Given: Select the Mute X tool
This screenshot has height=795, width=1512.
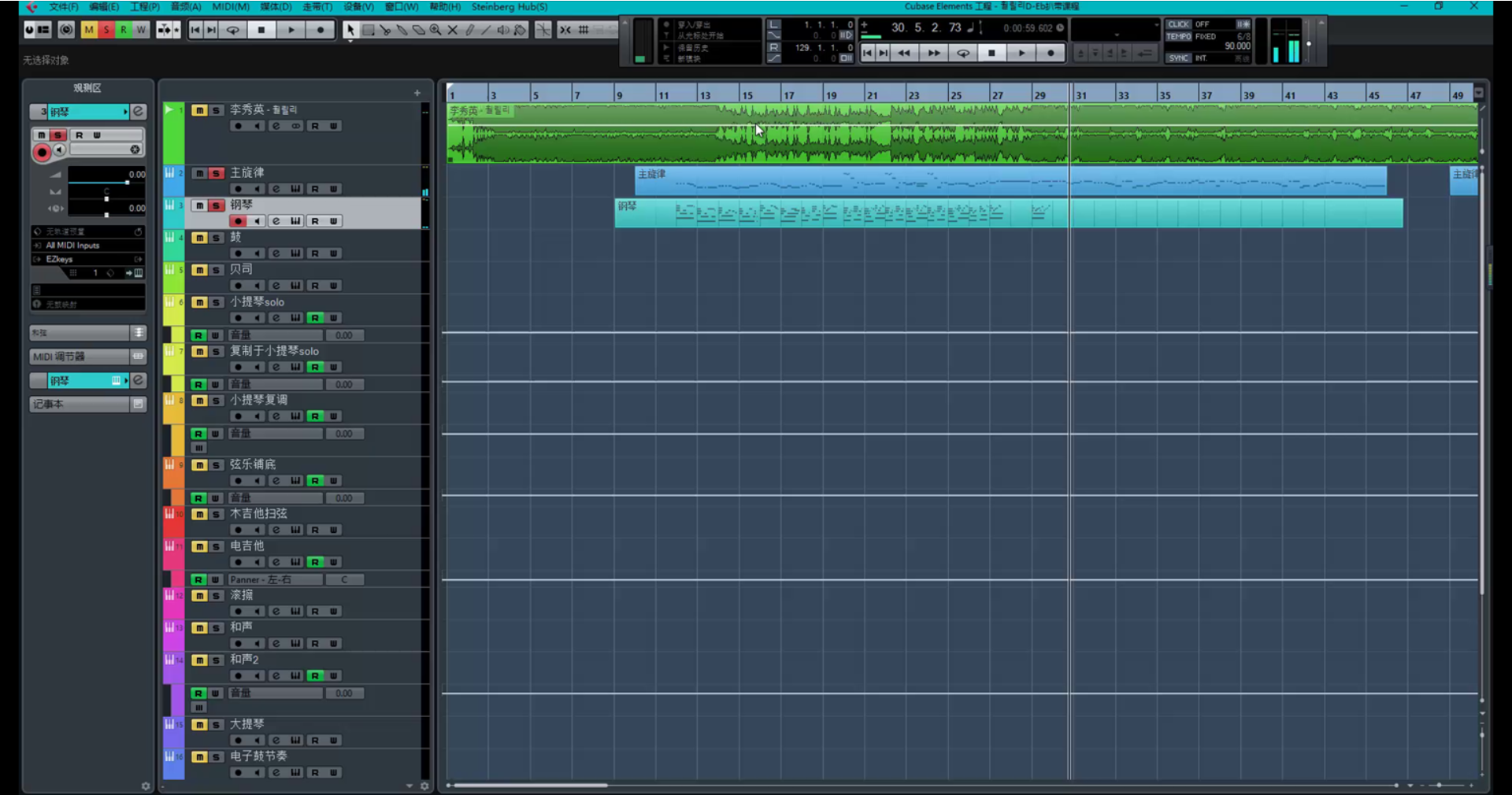Looking at the screenshot, I should [453, 30].
